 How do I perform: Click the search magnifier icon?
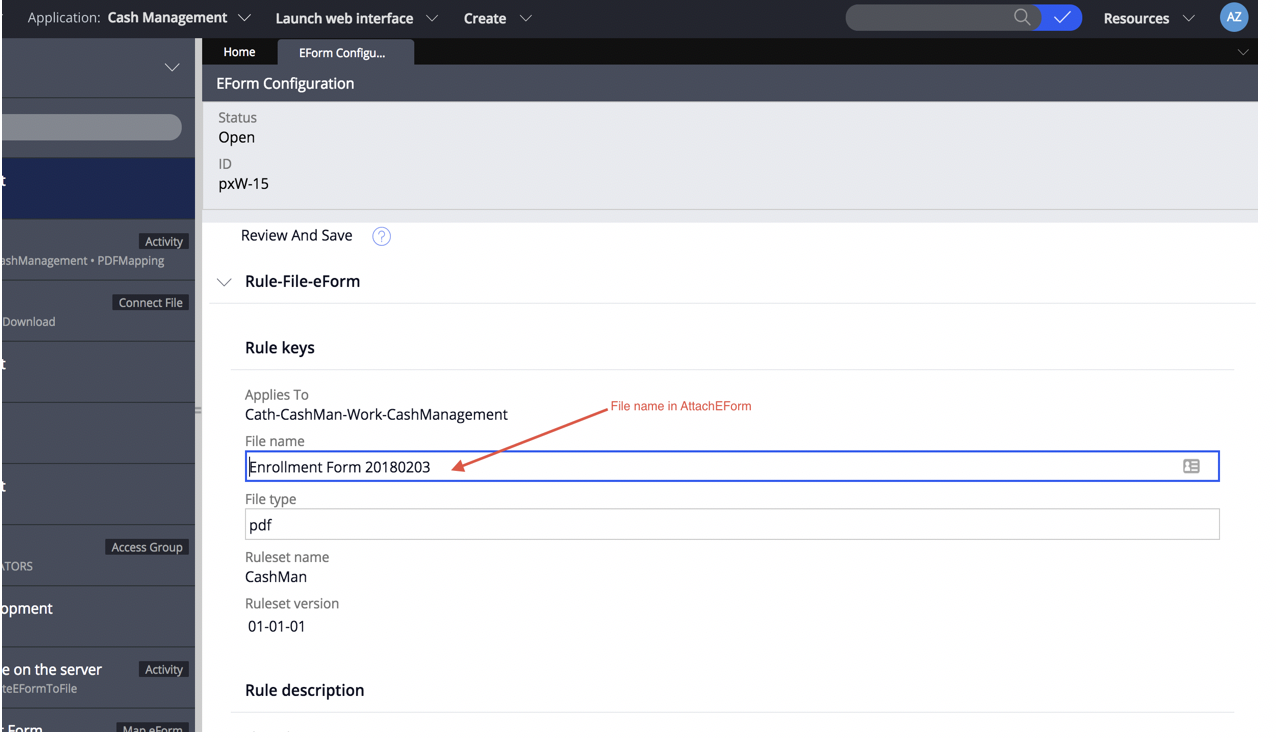[x=1022, y=17]
